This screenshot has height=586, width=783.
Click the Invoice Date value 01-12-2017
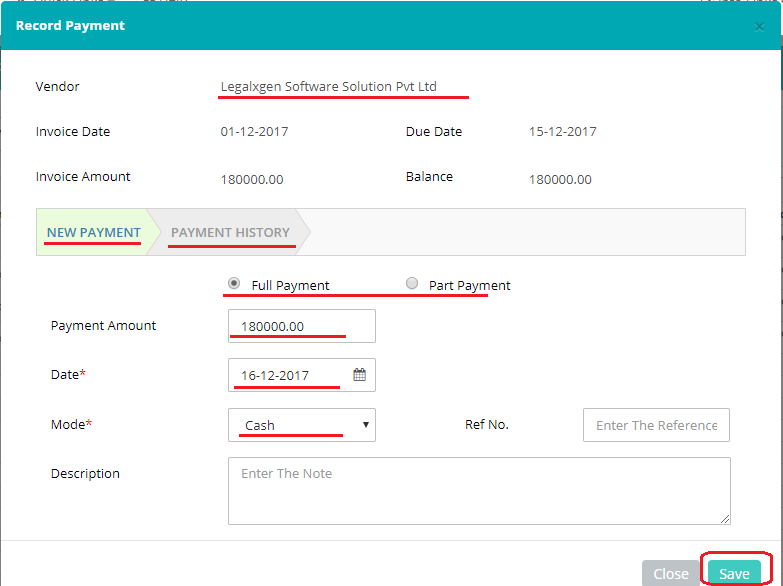click(254, 132)
